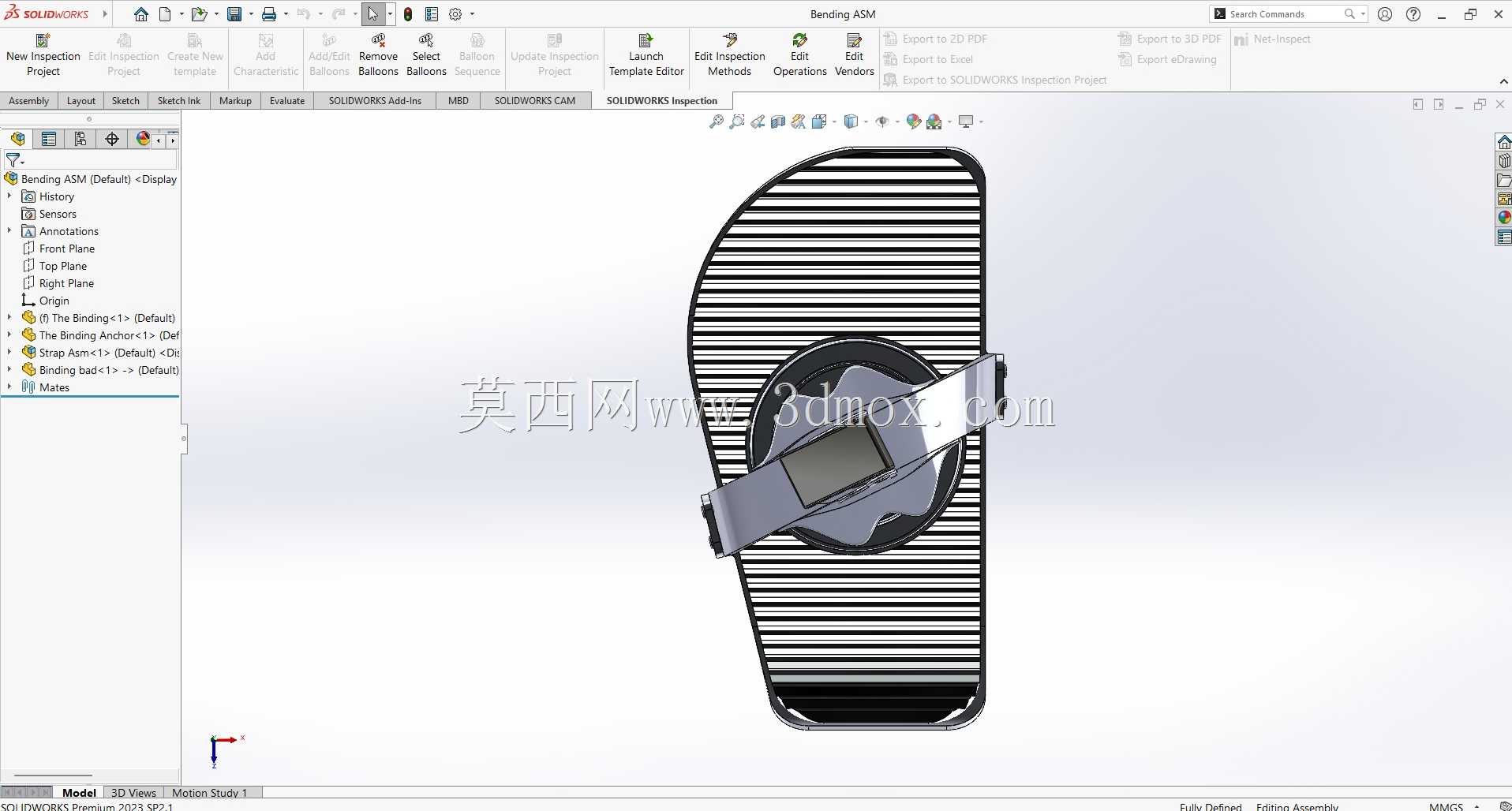Open File Properties icon in the top toolbar

(x=432, y=14)
